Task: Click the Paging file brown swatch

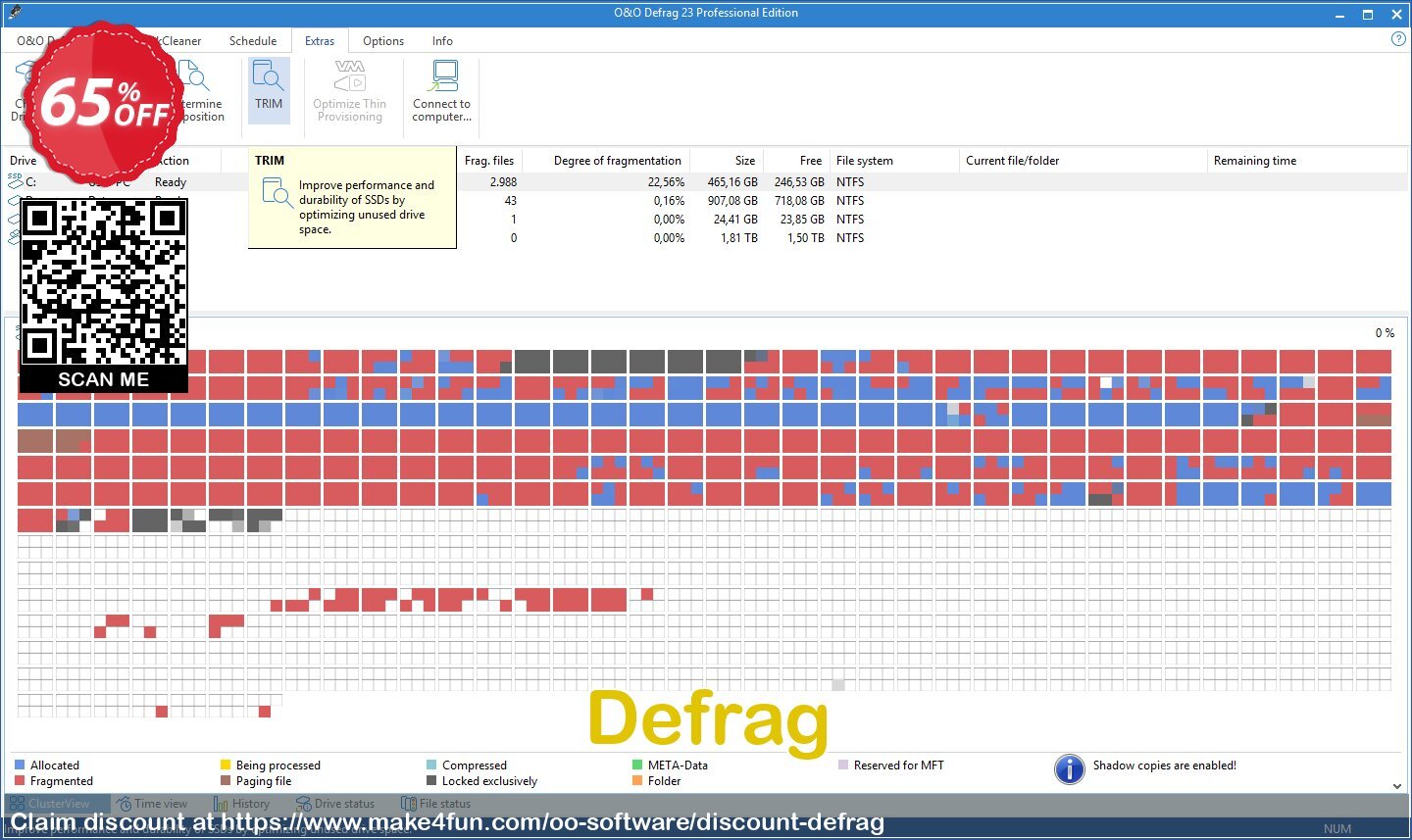Action: point(226,781)
